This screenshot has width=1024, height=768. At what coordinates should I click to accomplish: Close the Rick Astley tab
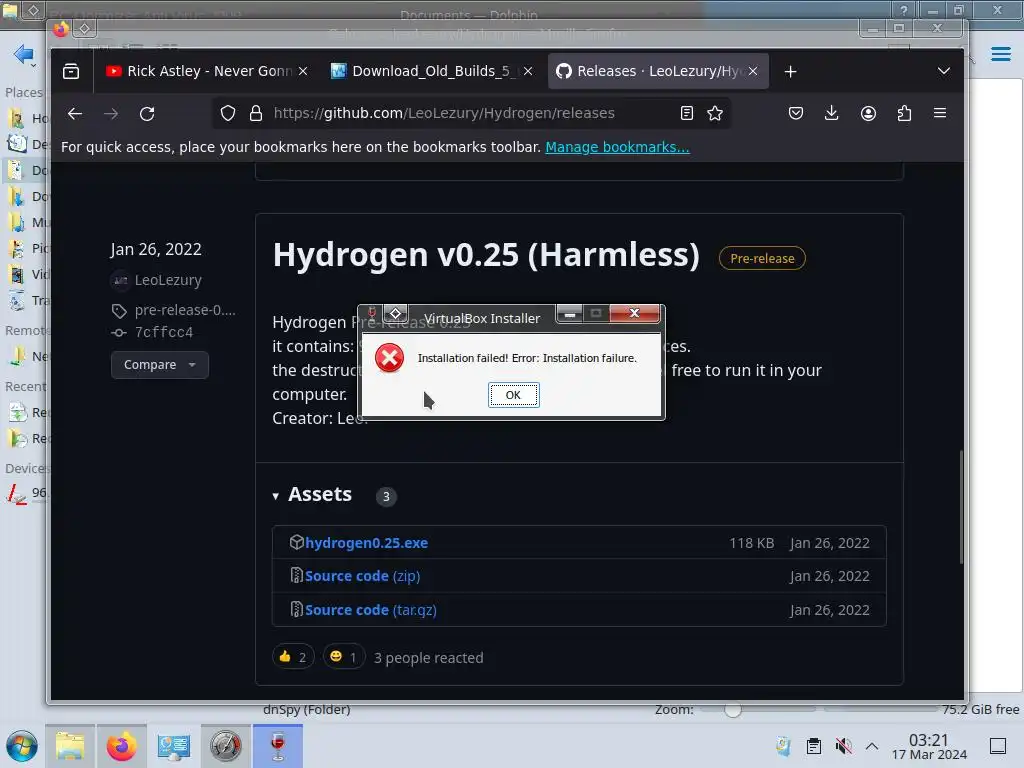click(x=303, y=71)
